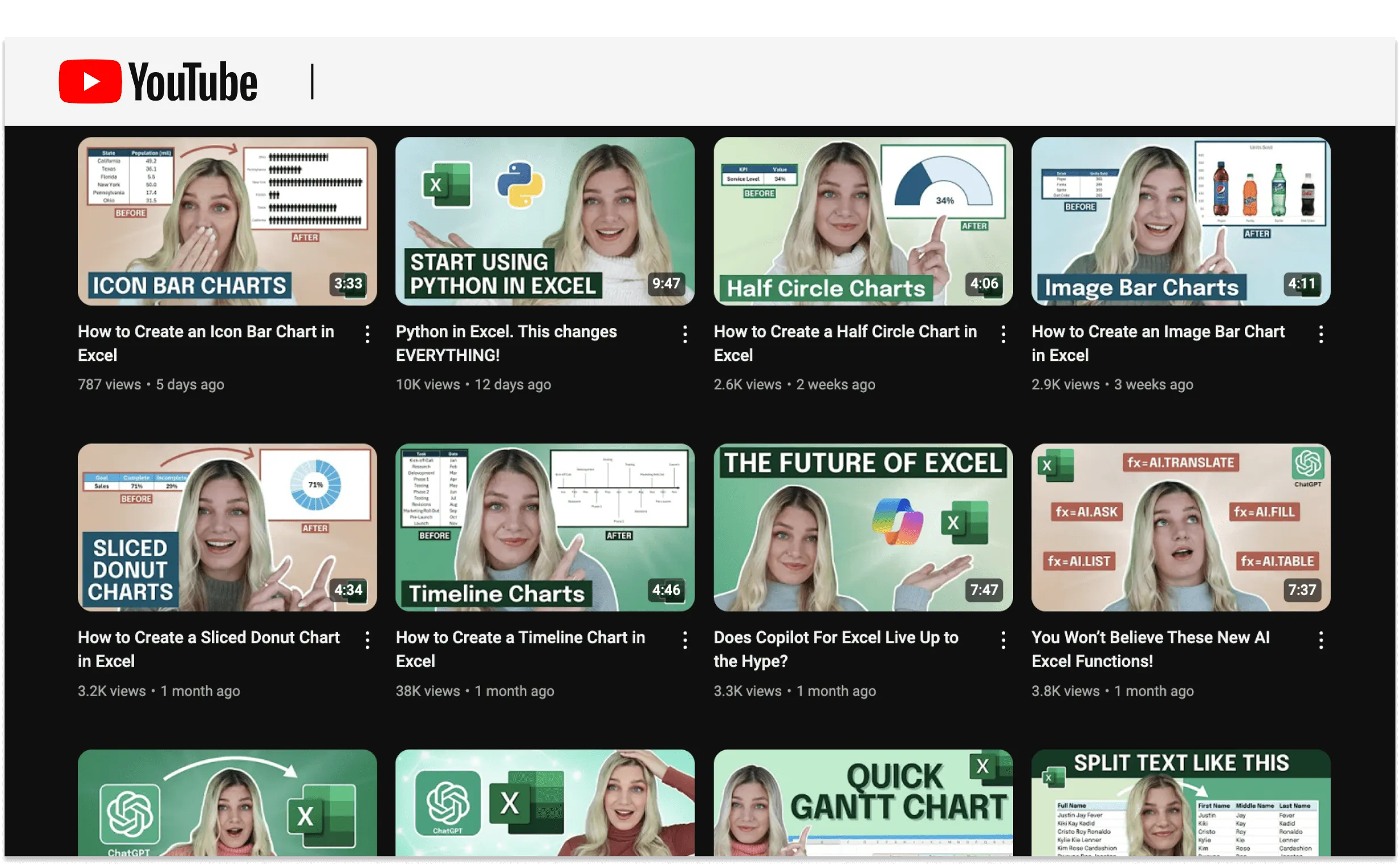Open title 'You Won't Believe These New AI Excel Functions!'
Image resolution: width=1400 pixels, height=865 pixels.
(1151, 650)
